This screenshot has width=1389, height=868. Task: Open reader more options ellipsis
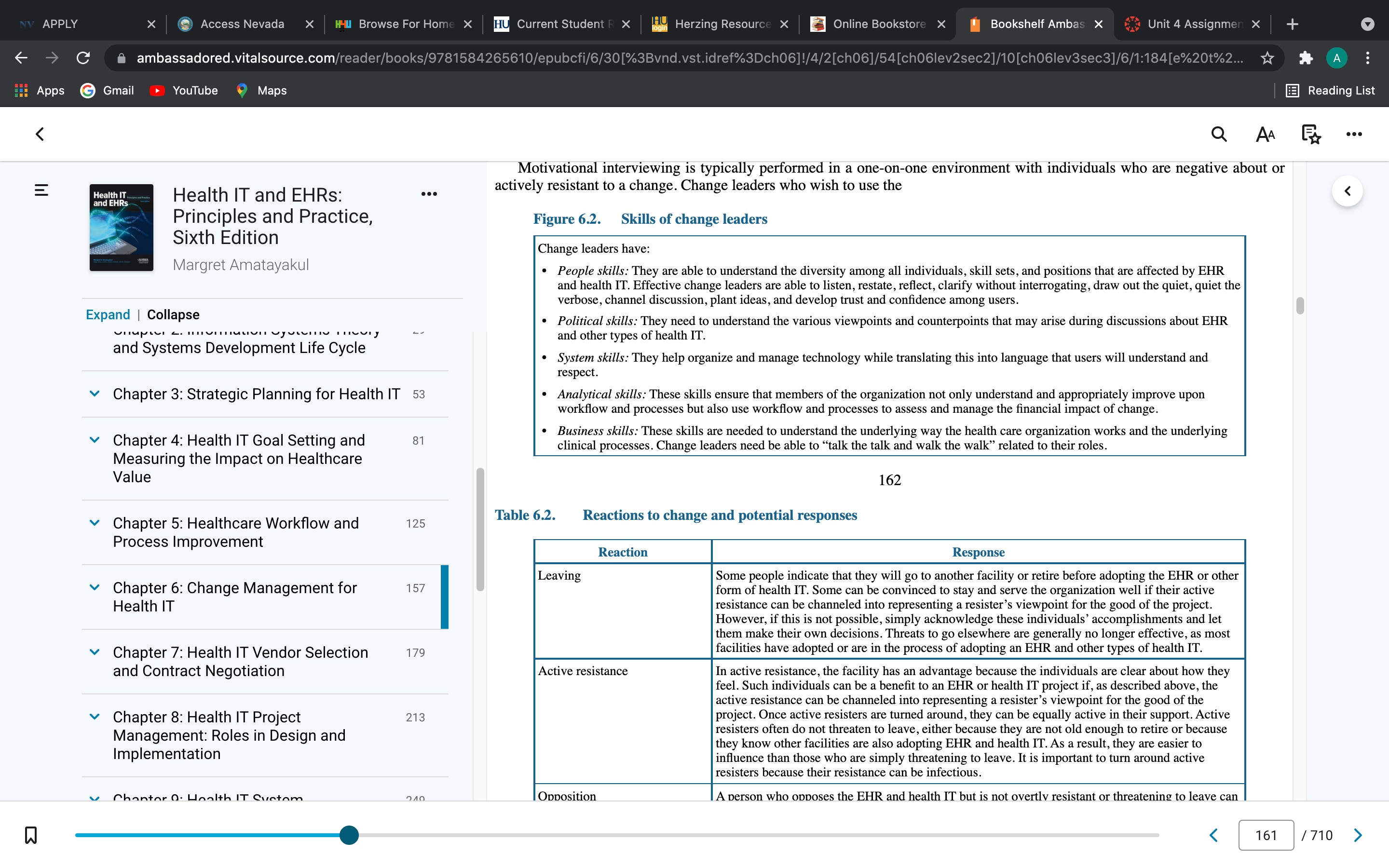coord(1354,135)
